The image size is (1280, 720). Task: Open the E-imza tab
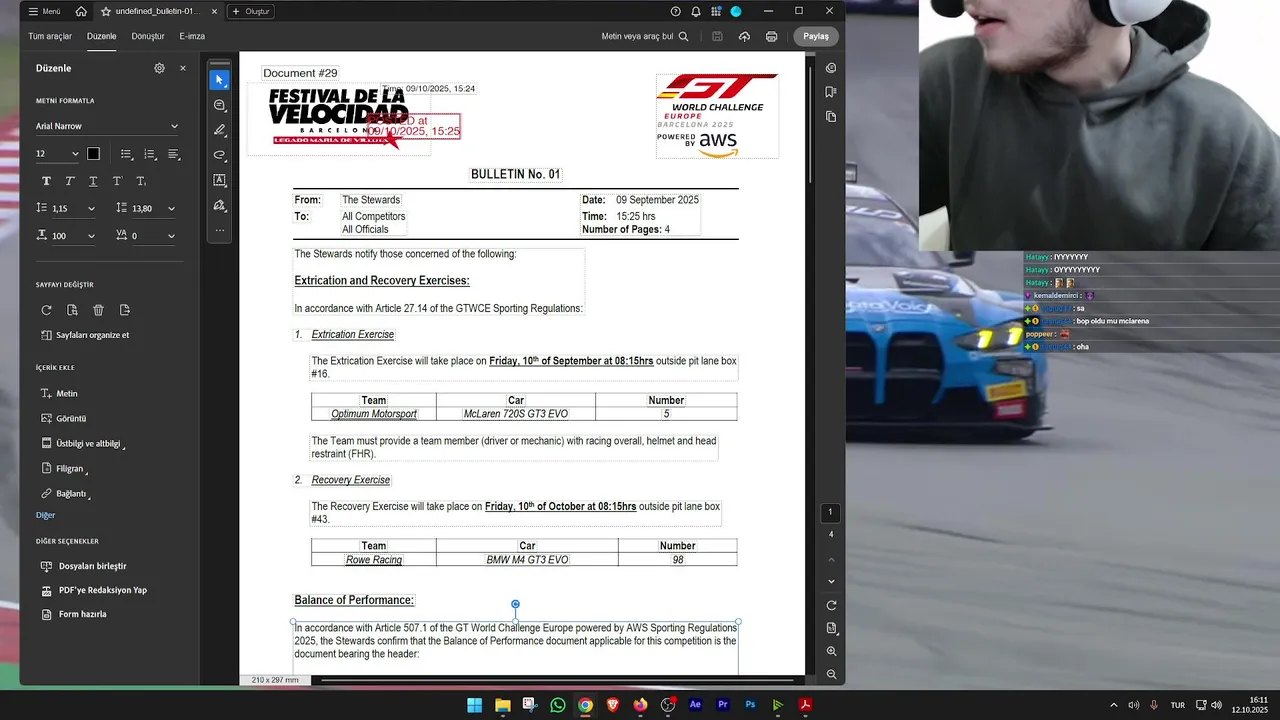(x=192, y=36)
